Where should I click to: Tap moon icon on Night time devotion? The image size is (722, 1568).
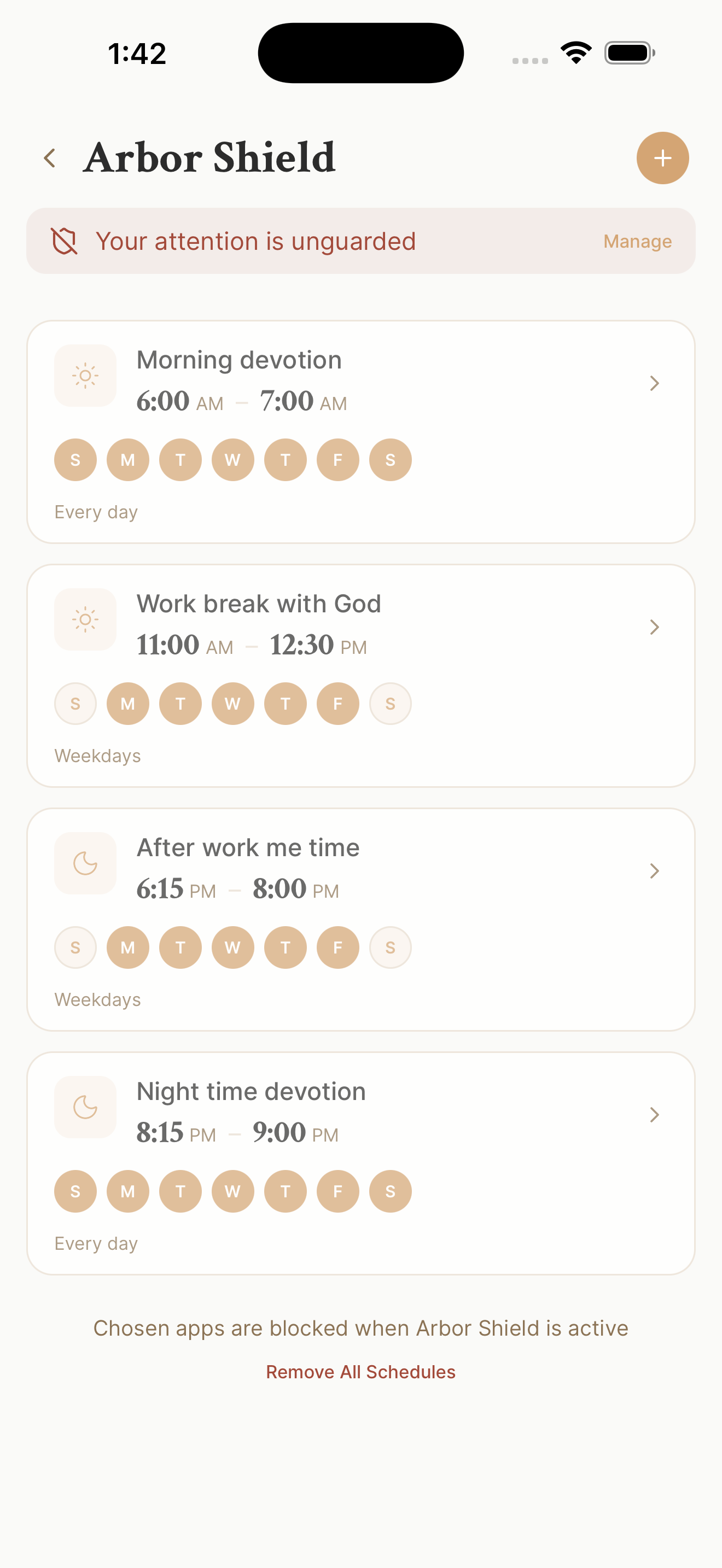pyautogui.click(x=85, y=1107)
